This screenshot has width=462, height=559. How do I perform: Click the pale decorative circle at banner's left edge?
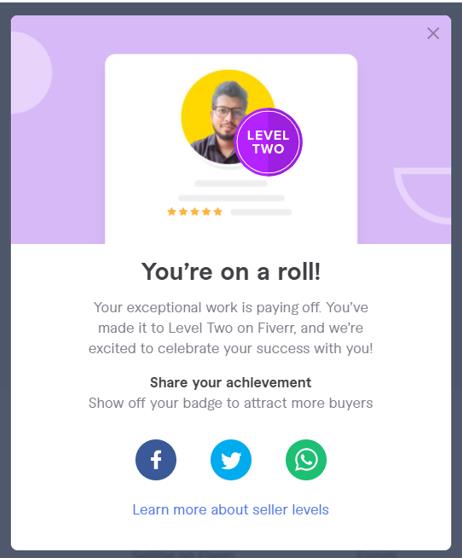point(31,73)
